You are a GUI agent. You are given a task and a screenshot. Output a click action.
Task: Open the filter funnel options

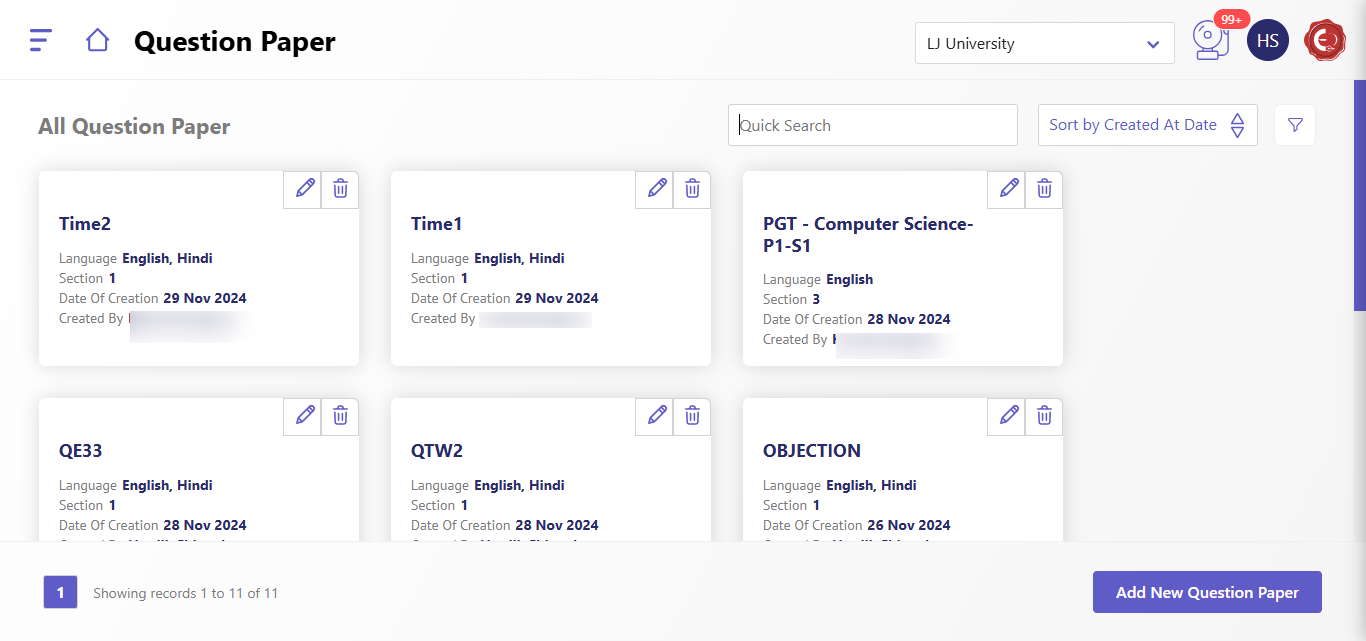[1295, 125]
